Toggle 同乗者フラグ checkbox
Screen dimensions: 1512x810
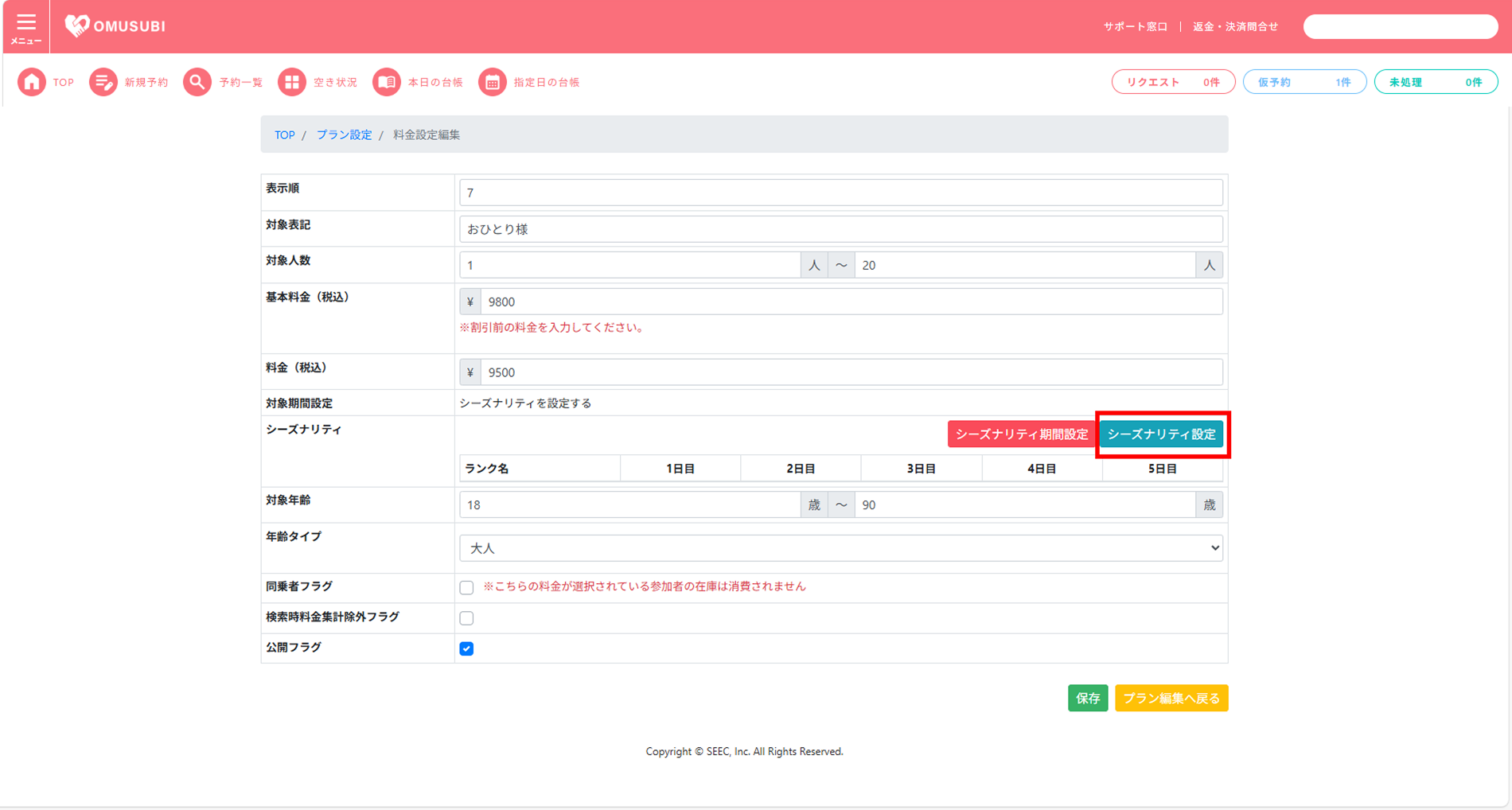466,588
